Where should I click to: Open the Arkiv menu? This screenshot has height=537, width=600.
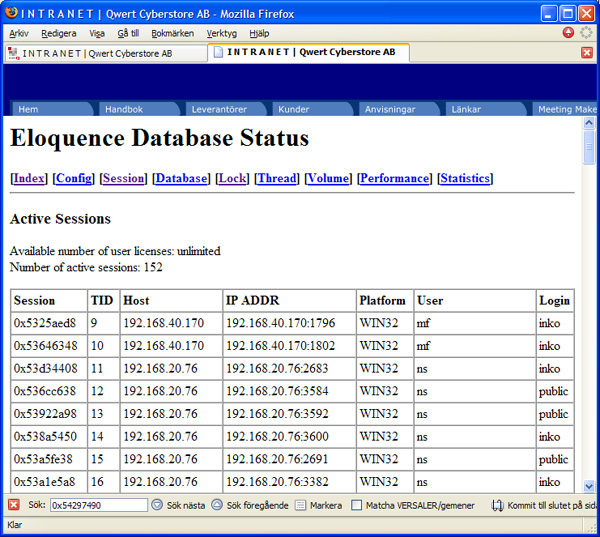[19, 33]
